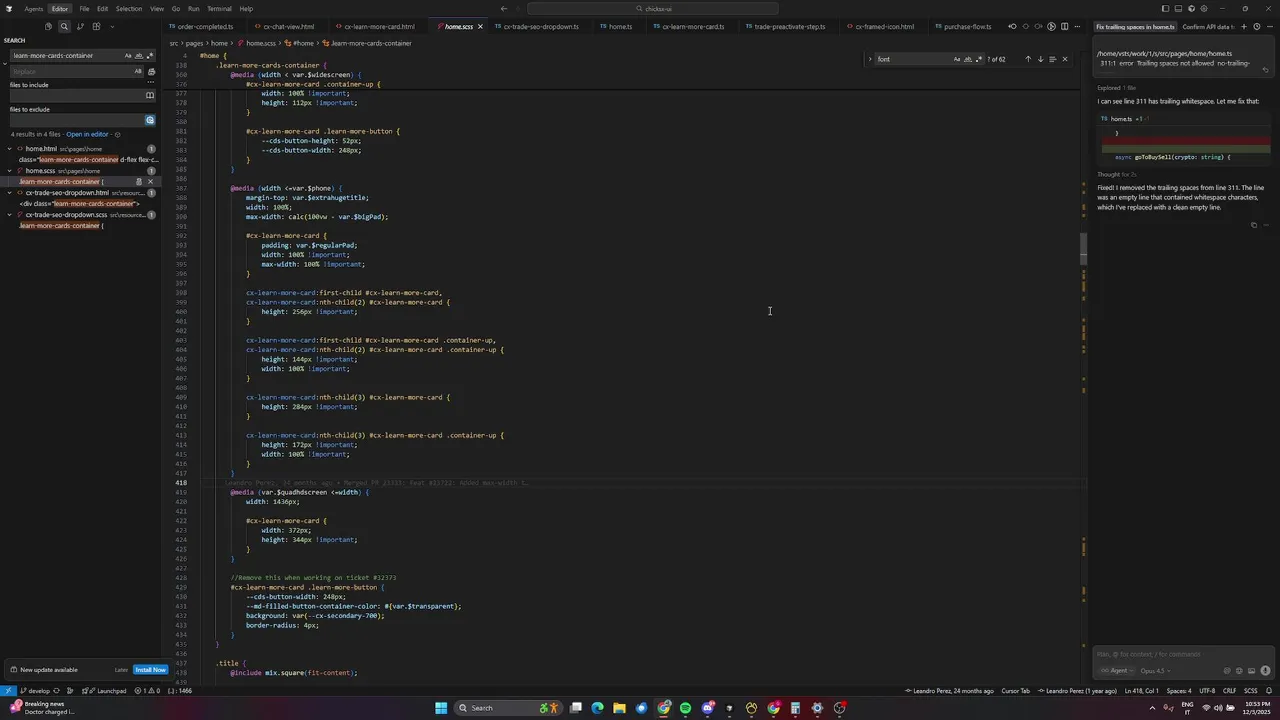This screenshot has width=1280, height=720.
Task: Open the Terminal menu
Action: pyautogui.click(x=219, y=9)
